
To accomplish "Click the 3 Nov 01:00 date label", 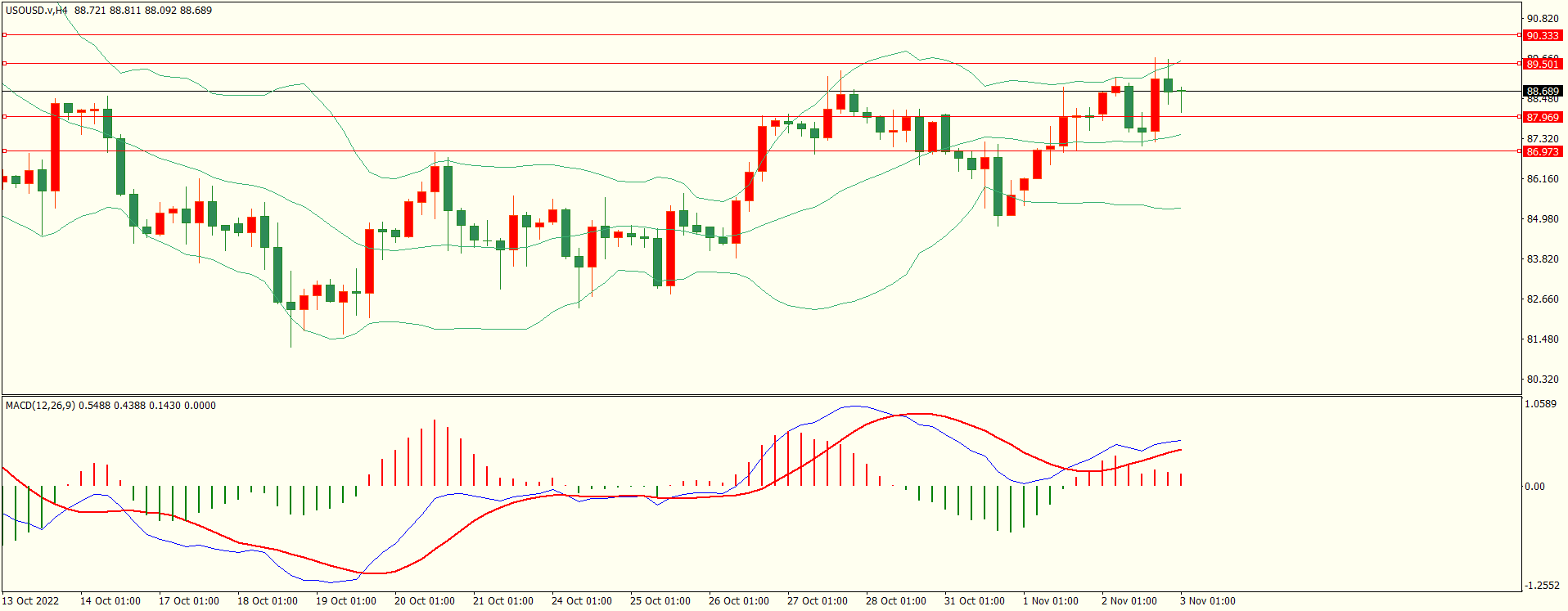I will tap(1207, 601).
